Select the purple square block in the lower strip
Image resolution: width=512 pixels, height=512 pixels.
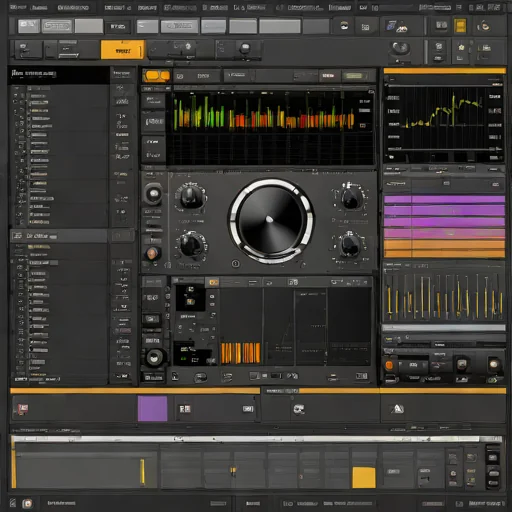(152, 409)
